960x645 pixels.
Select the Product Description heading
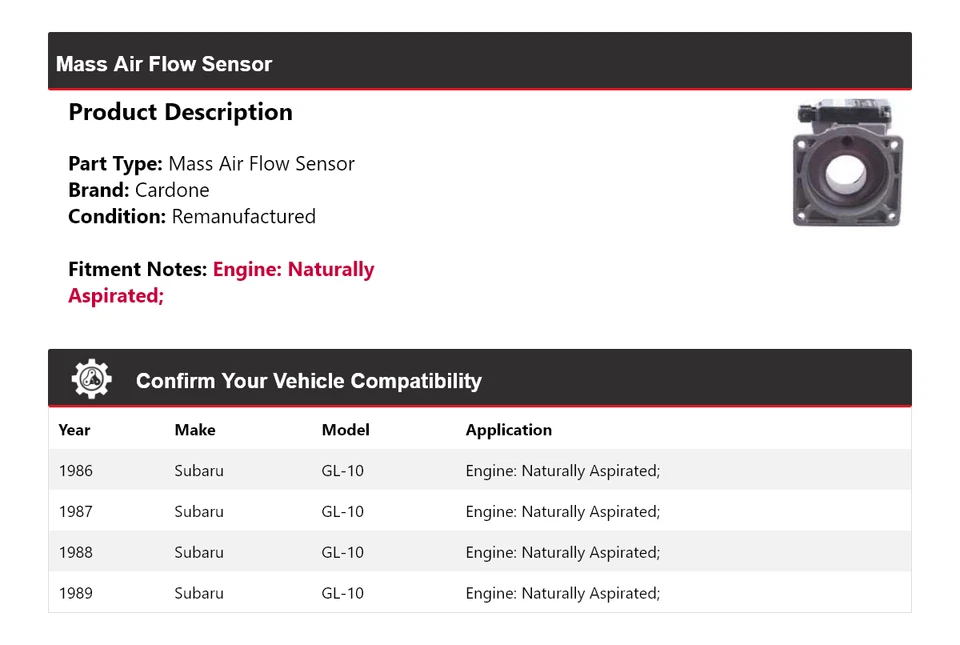[180, 112]
